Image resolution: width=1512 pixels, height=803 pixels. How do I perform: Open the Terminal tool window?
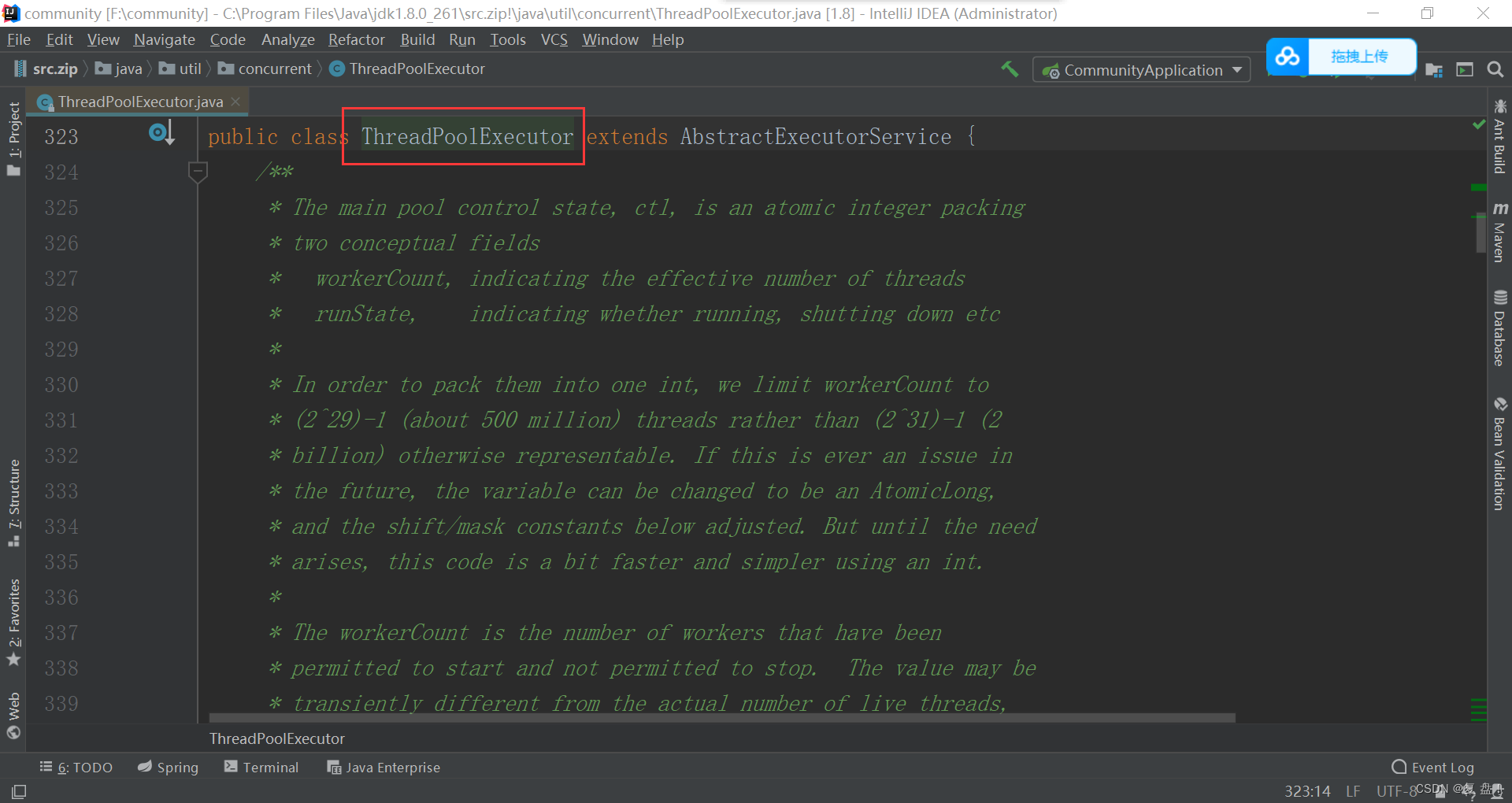click(x=261, y=767)
